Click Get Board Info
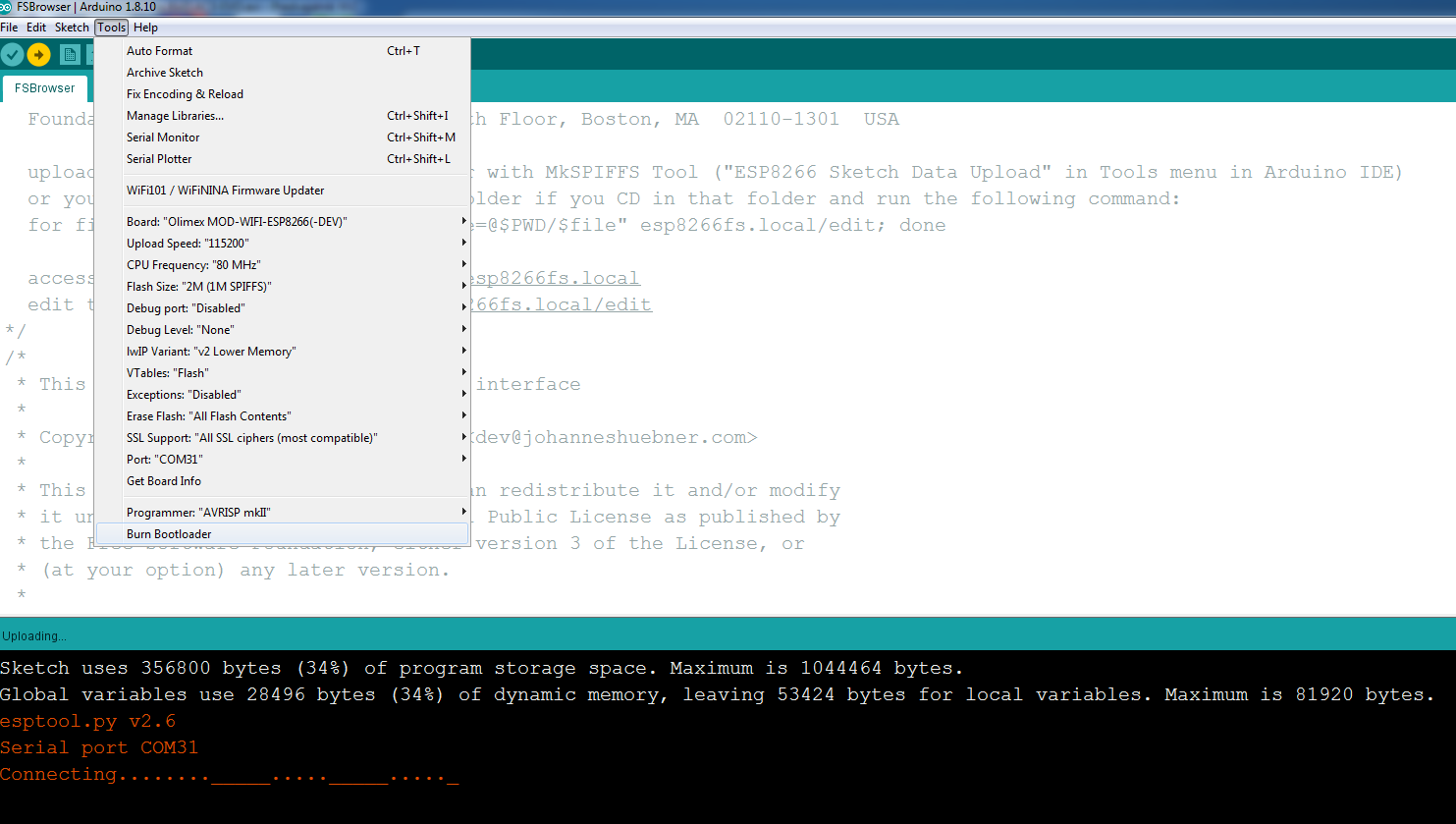The width and height of the screenshot is (1456, 824). 164,481
